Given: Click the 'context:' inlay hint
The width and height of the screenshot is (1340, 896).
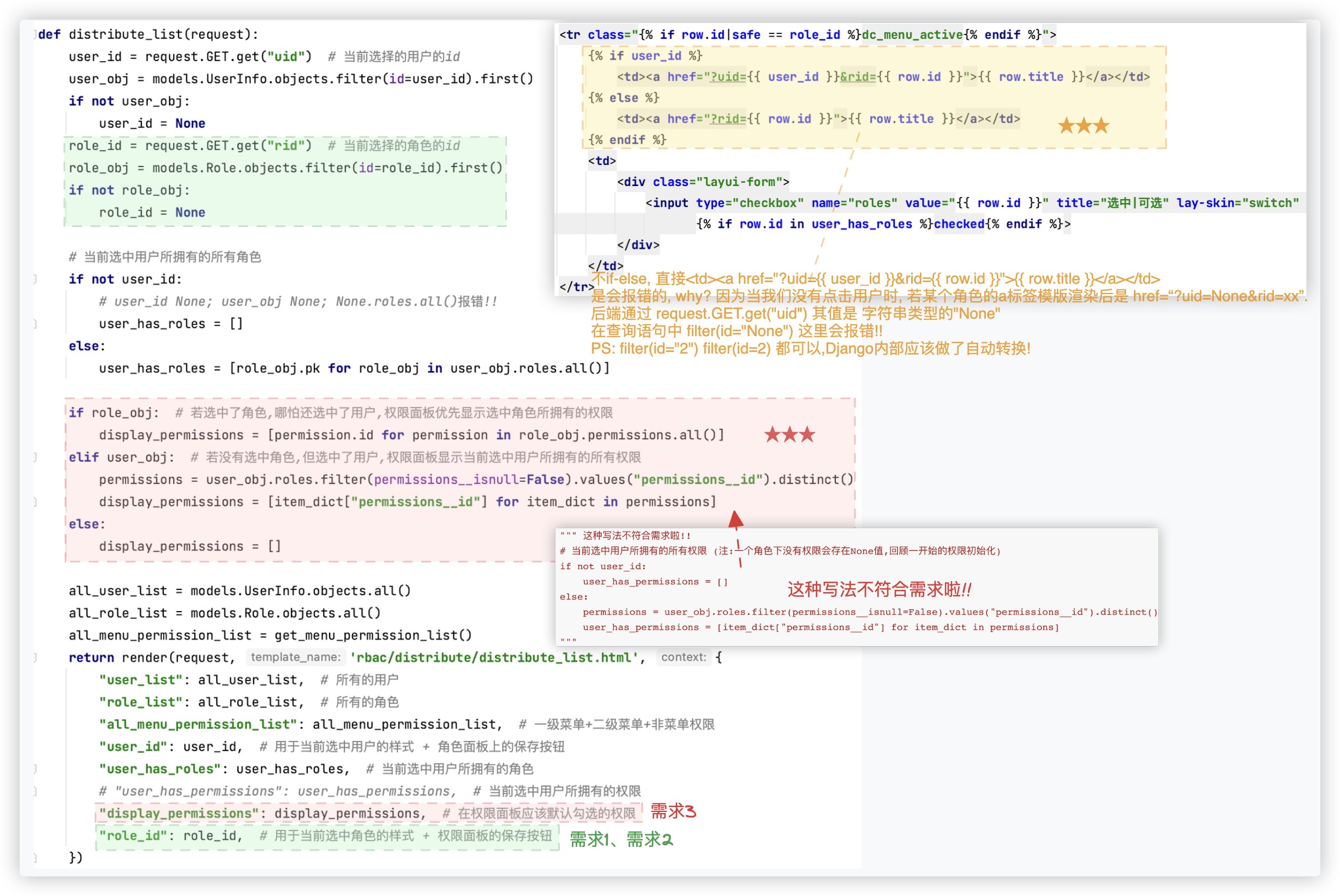Looking at the screenshot, I should [683, 657].
